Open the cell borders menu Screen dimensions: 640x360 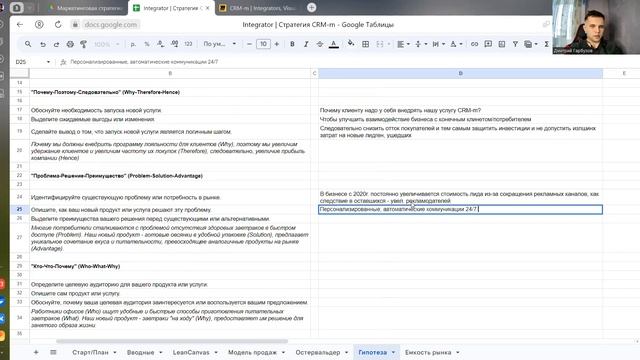pos(366,44)
